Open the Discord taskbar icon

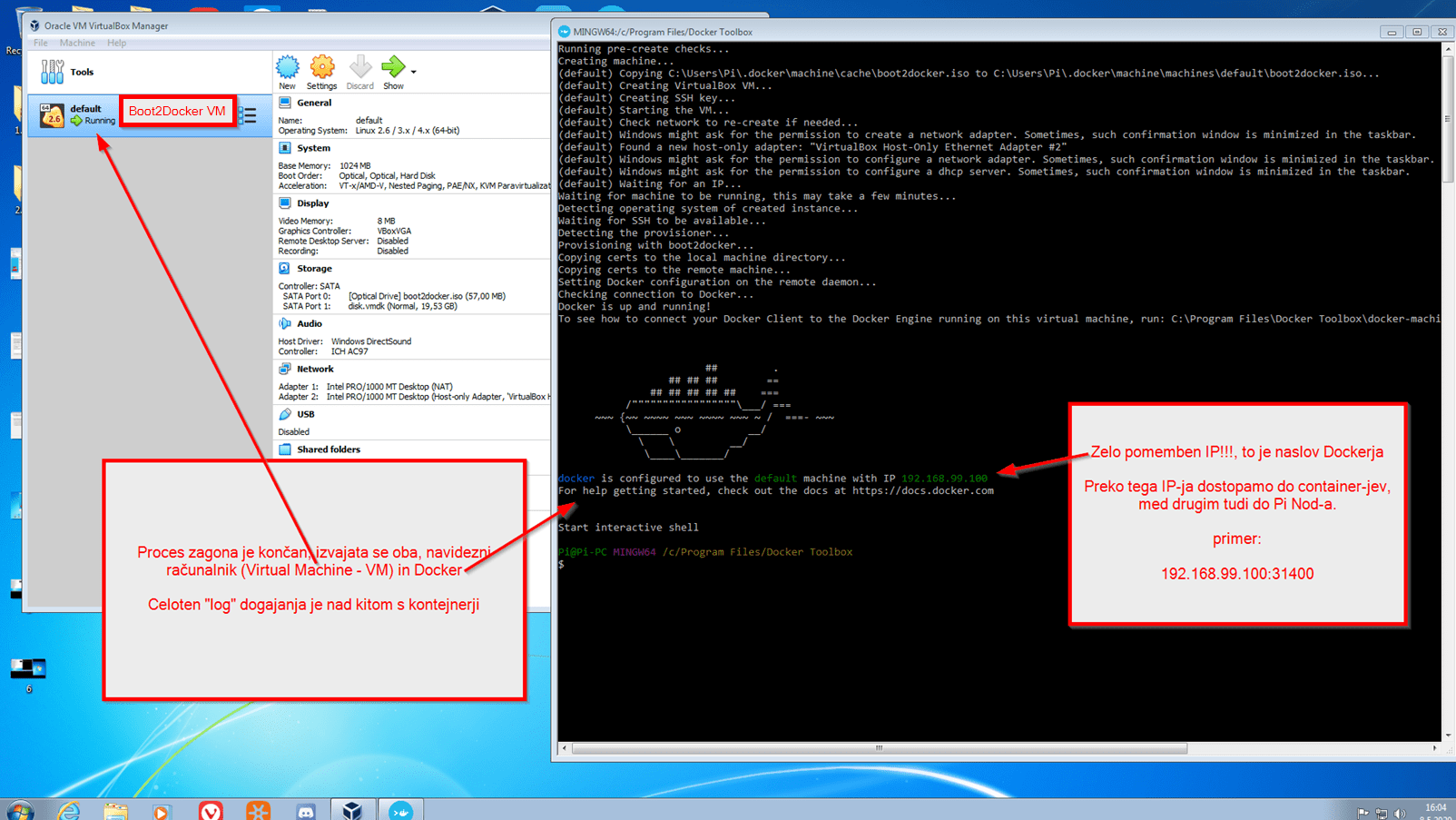(306, 811)
